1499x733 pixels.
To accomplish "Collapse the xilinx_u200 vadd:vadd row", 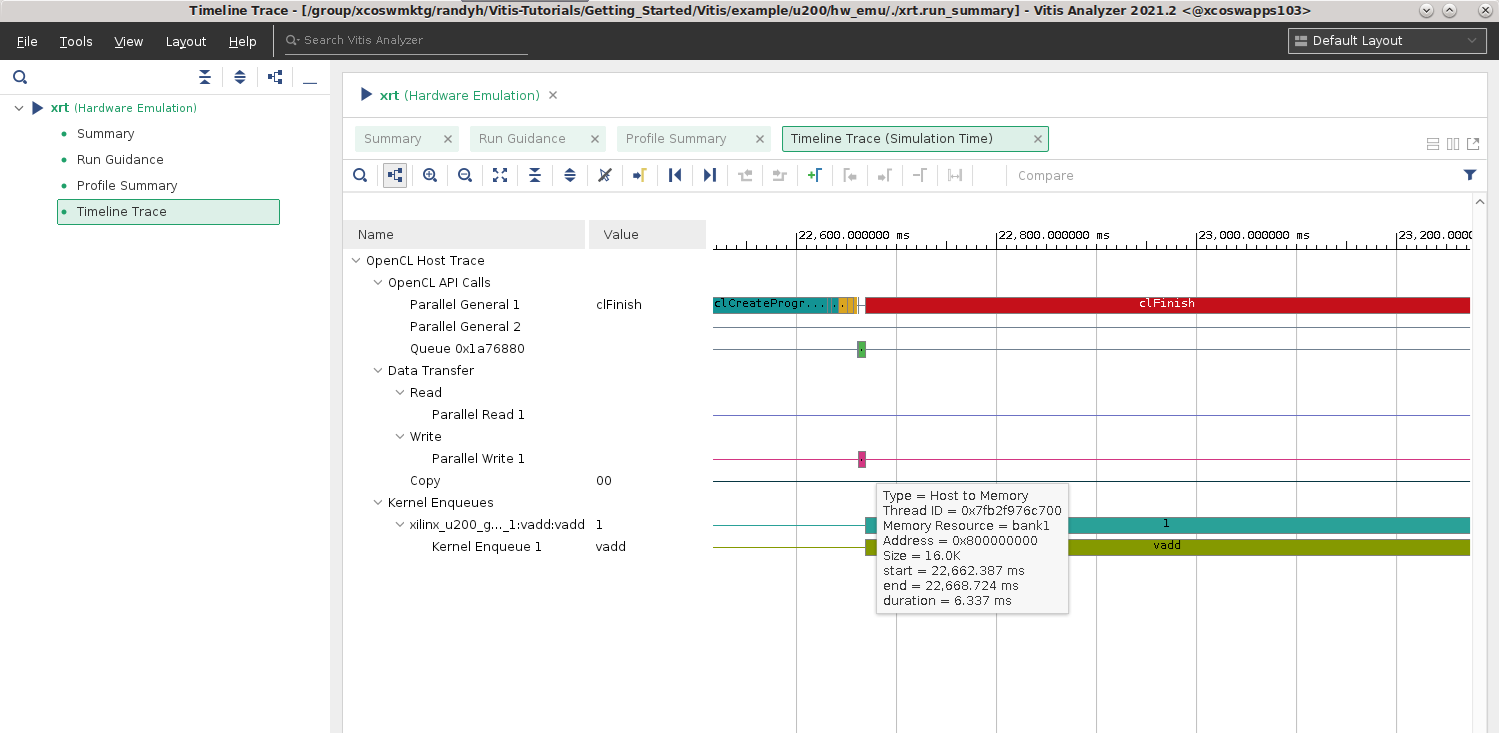I will [400, 524].
